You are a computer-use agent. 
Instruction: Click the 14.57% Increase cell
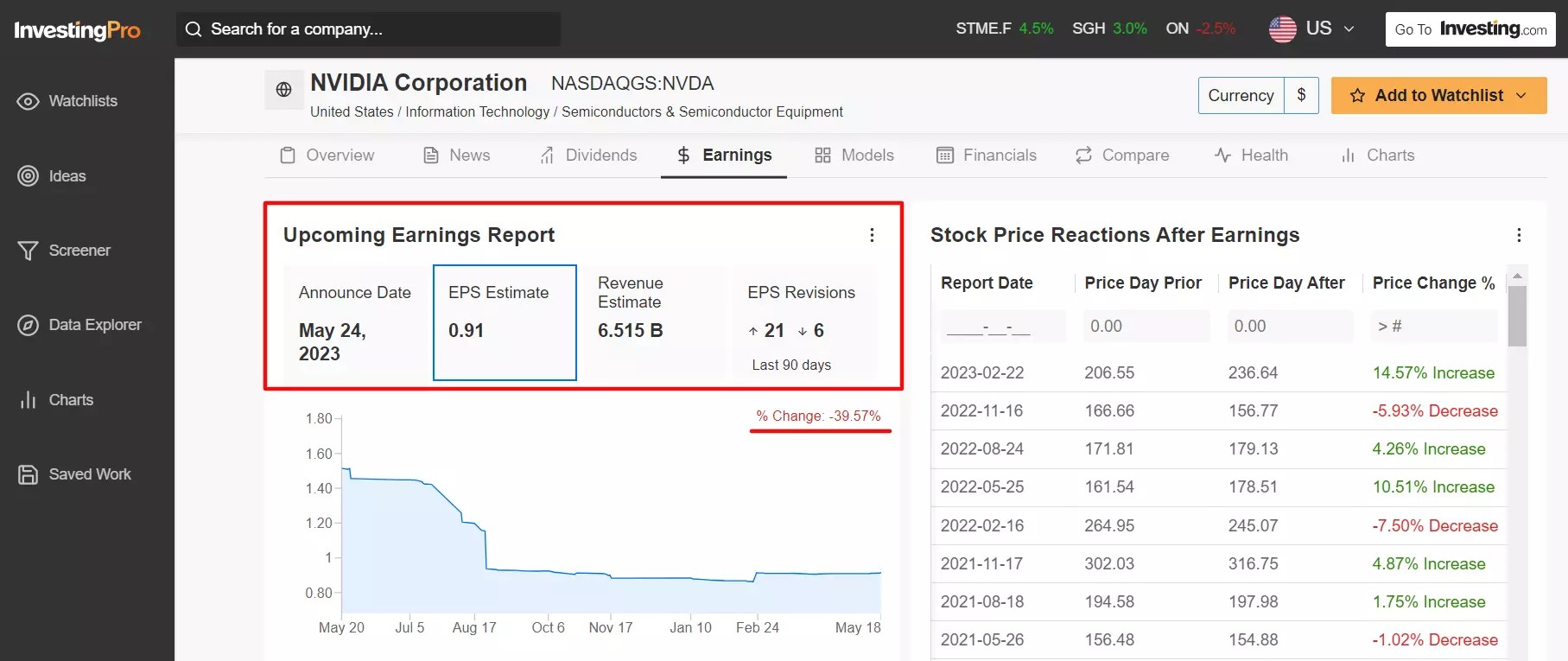(x=1433, y=373)
